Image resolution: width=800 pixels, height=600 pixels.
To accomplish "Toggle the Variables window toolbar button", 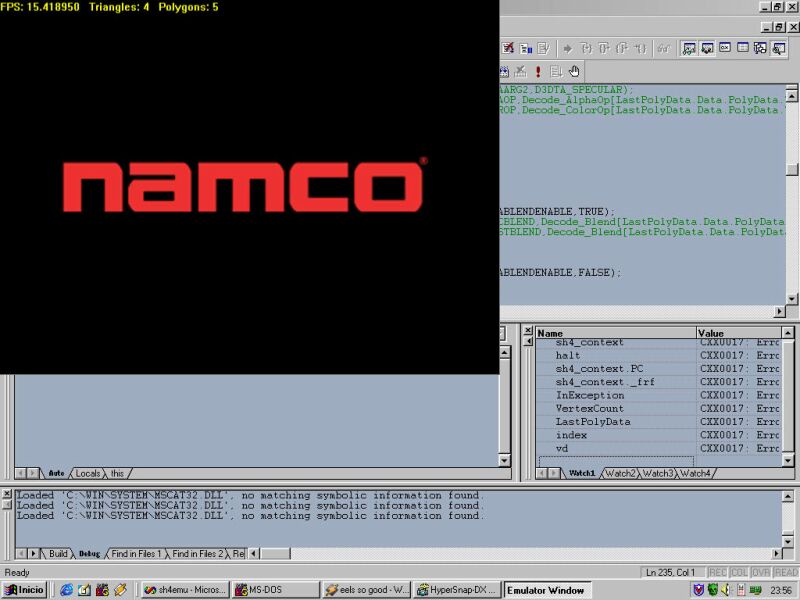I will tap(707, 48).
